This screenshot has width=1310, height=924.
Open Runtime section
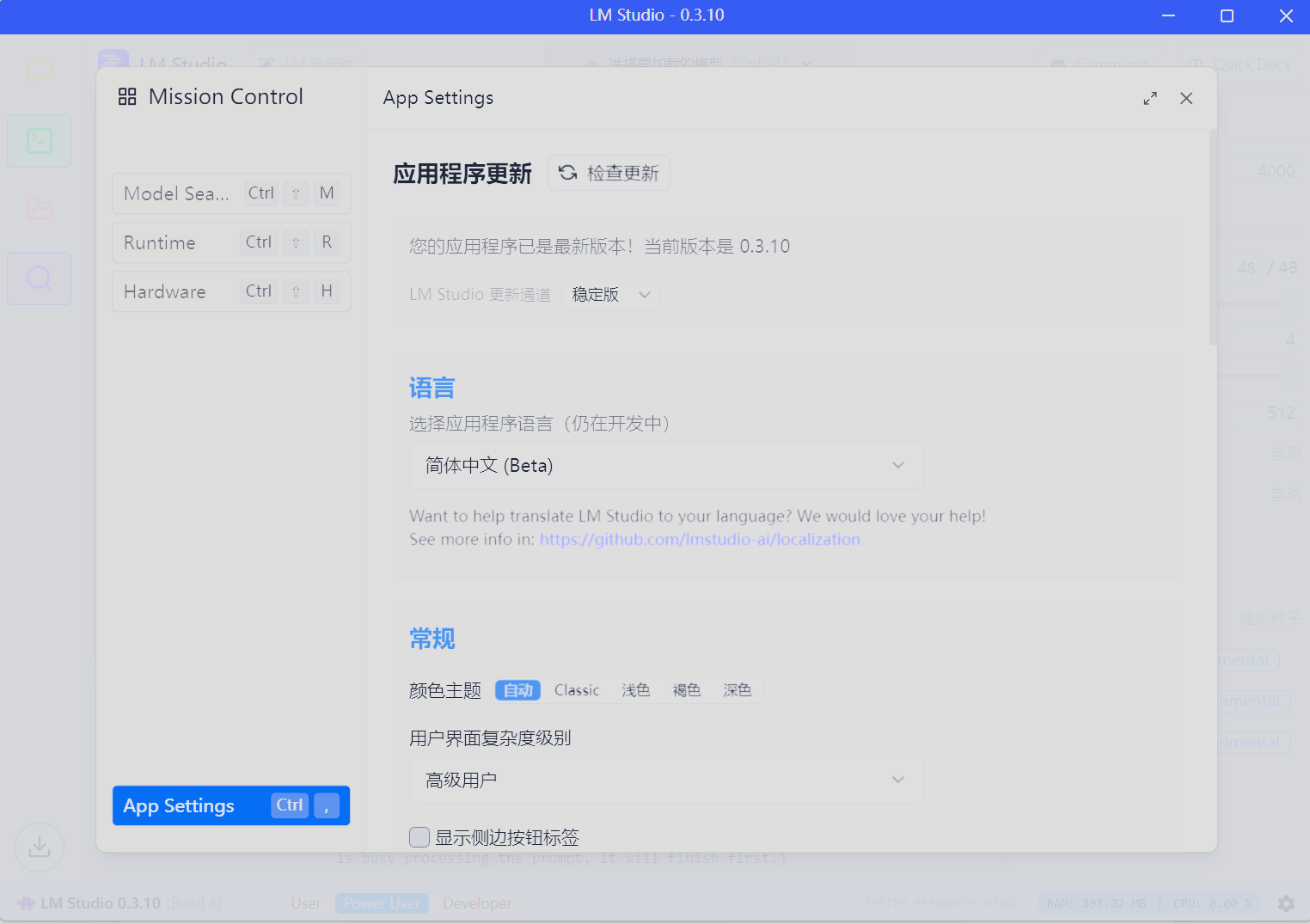[x=231, y=242]
